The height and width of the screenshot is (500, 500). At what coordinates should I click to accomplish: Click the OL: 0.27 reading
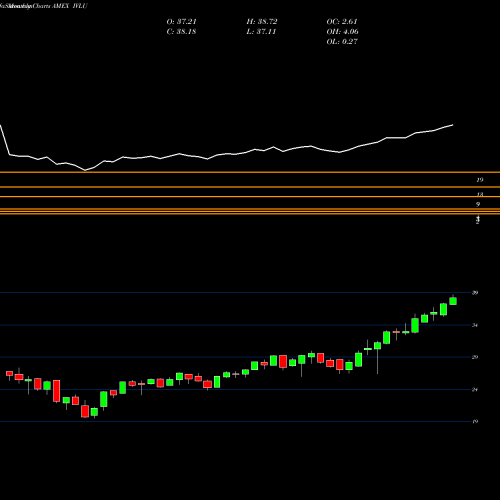(342, 42)
